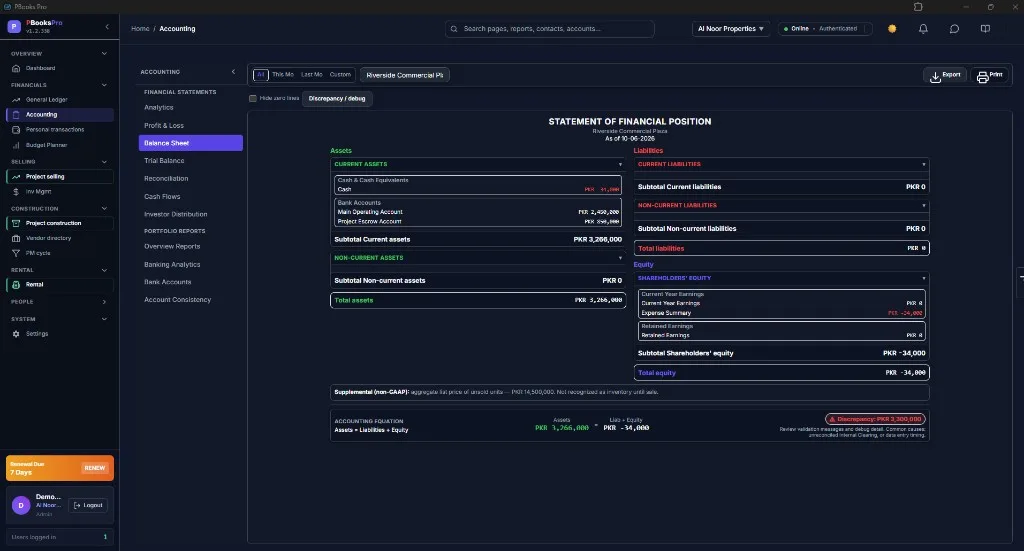Collapse the Overview sidebar section
This screenshot has width=1024, height=551.
point(104,54)
